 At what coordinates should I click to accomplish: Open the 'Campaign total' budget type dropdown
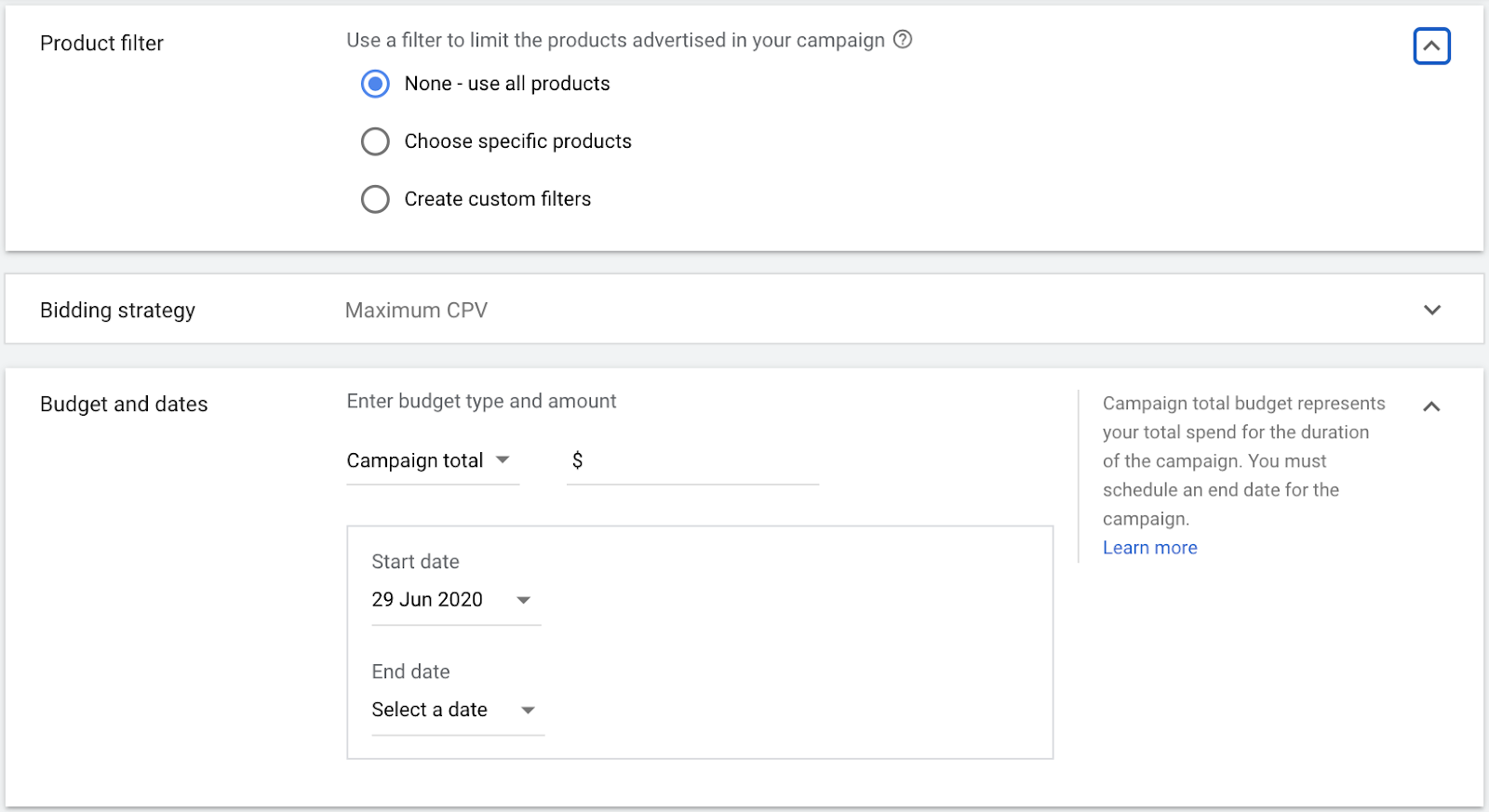click(x=416, y=460)
